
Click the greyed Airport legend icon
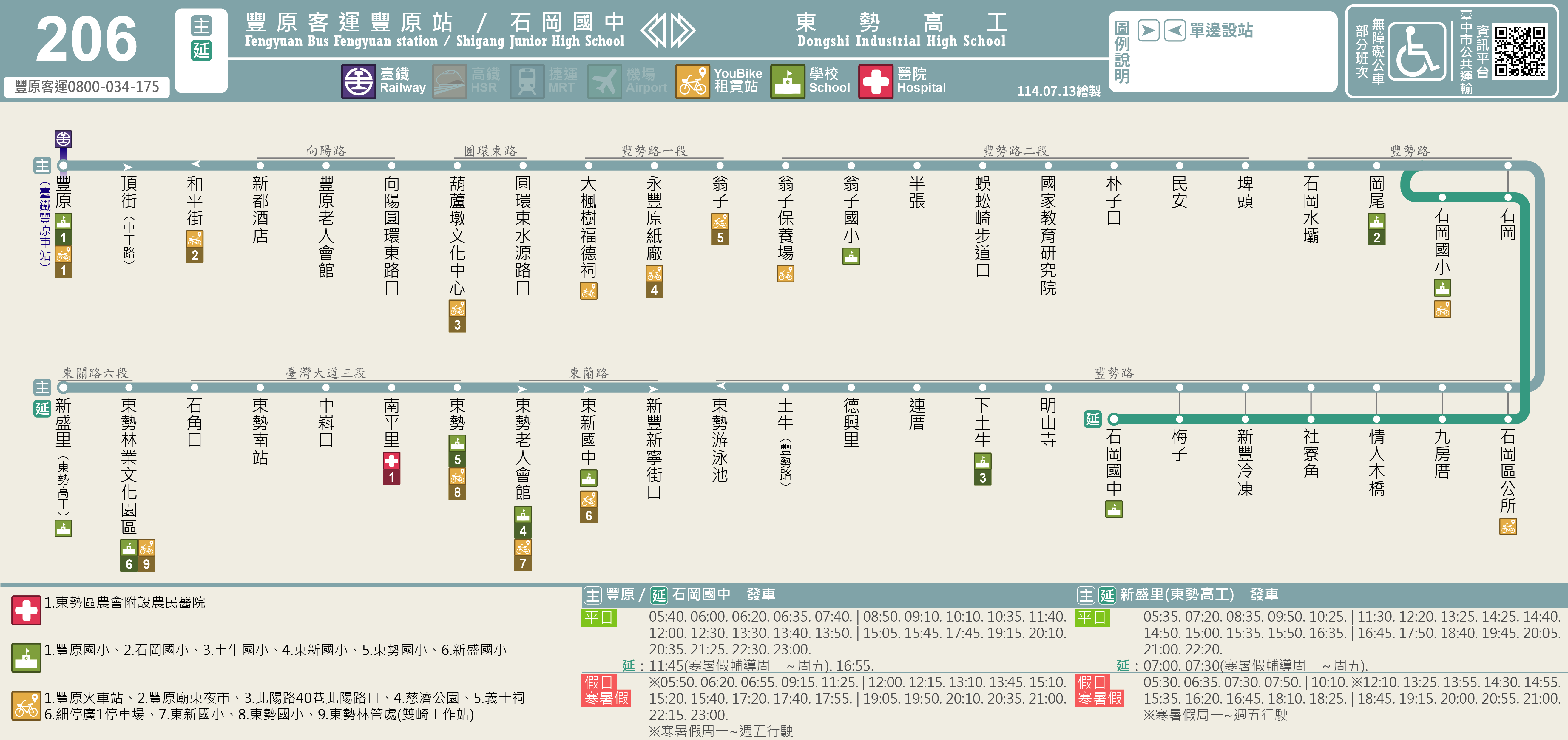click(604, 81)
